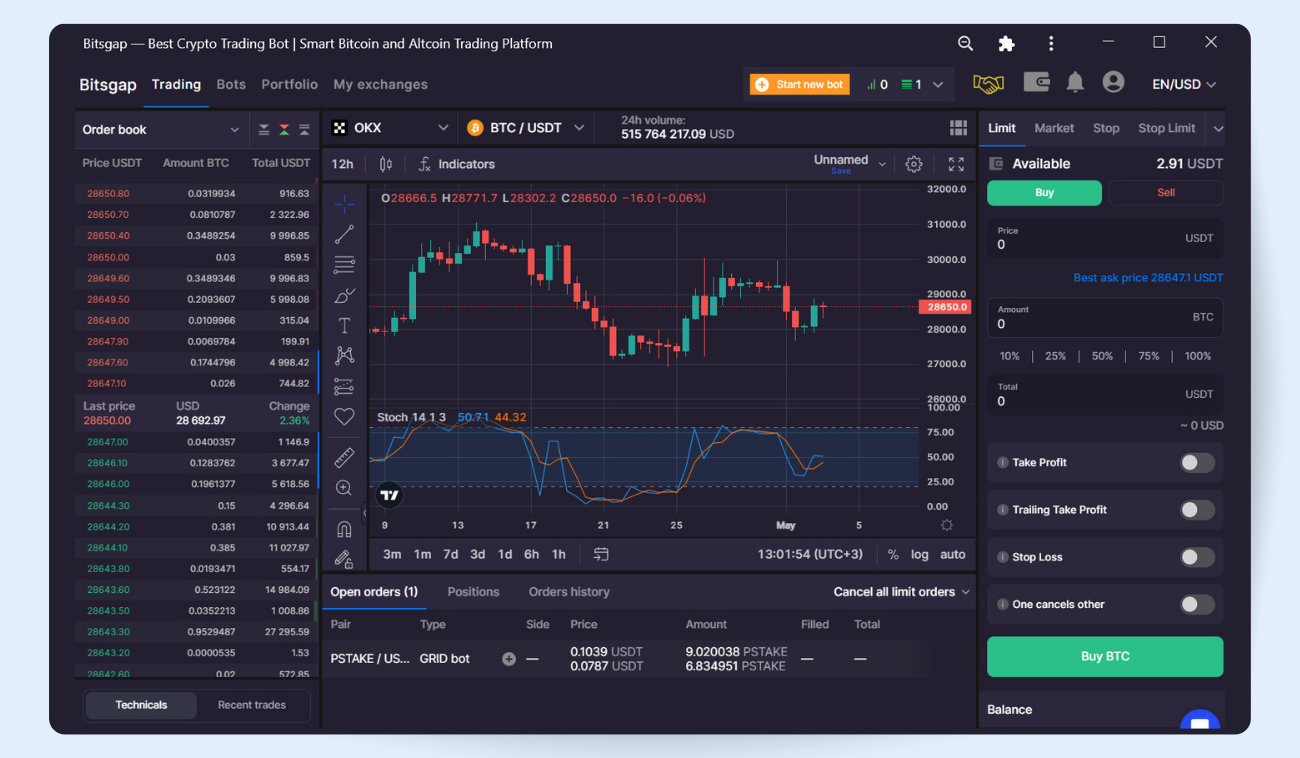Open the wallet icon in header
1300x758 pixels.
click(x=1037, y=83)
